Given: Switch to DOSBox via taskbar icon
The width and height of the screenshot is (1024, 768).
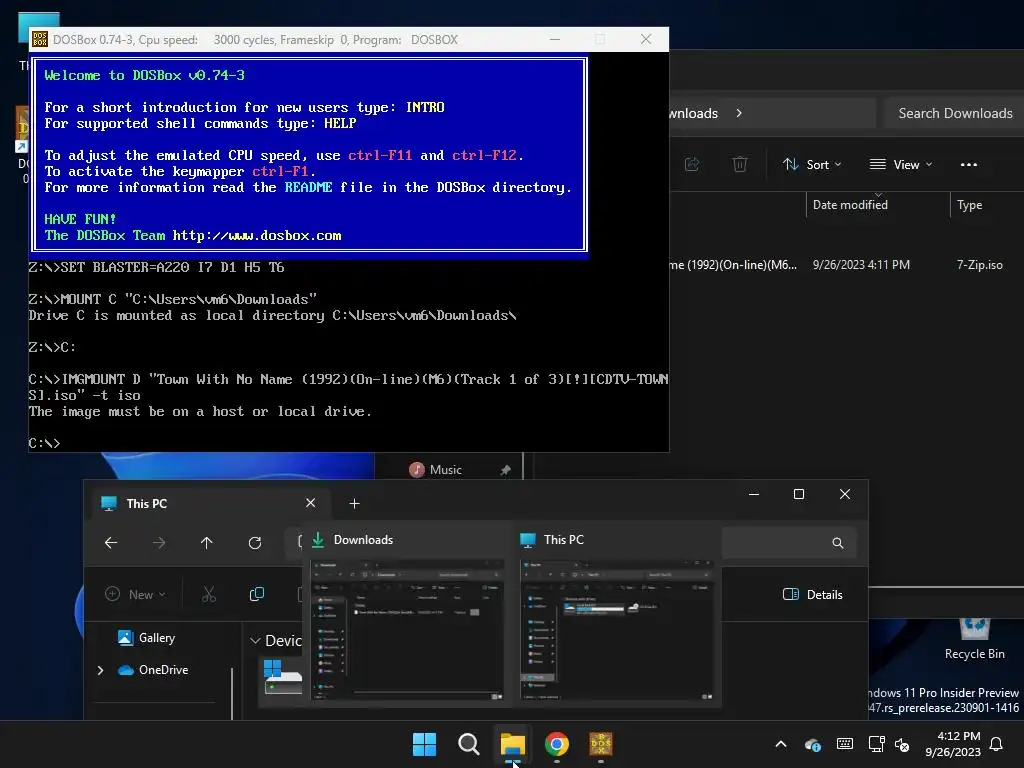Looking at the screenshot, I should [601, 744].
